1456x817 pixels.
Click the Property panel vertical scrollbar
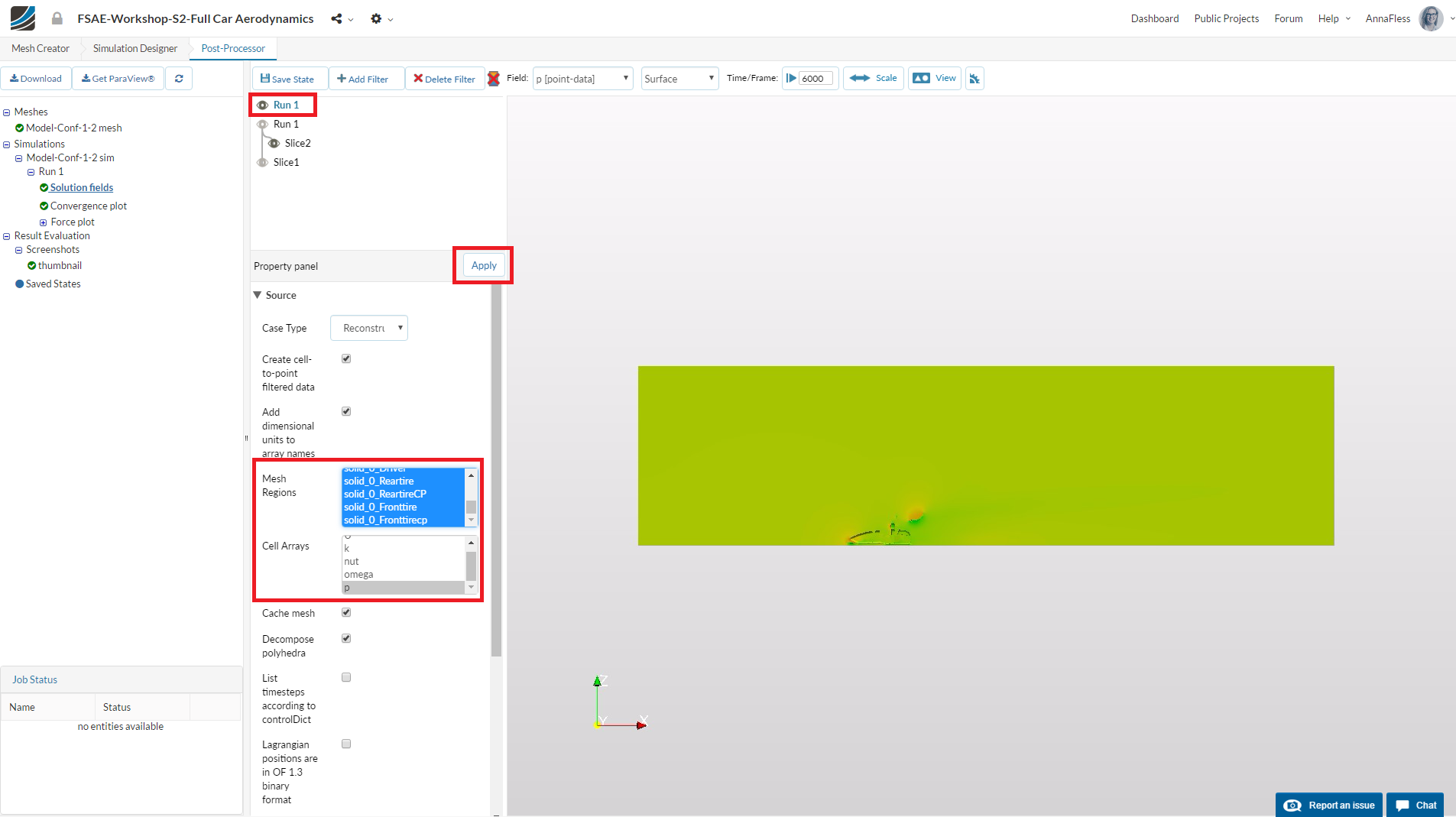(496, 470)
